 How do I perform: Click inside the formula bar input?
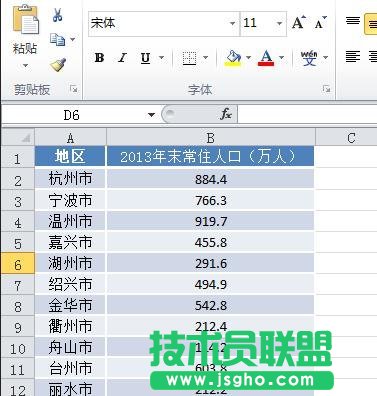[307, 115]
